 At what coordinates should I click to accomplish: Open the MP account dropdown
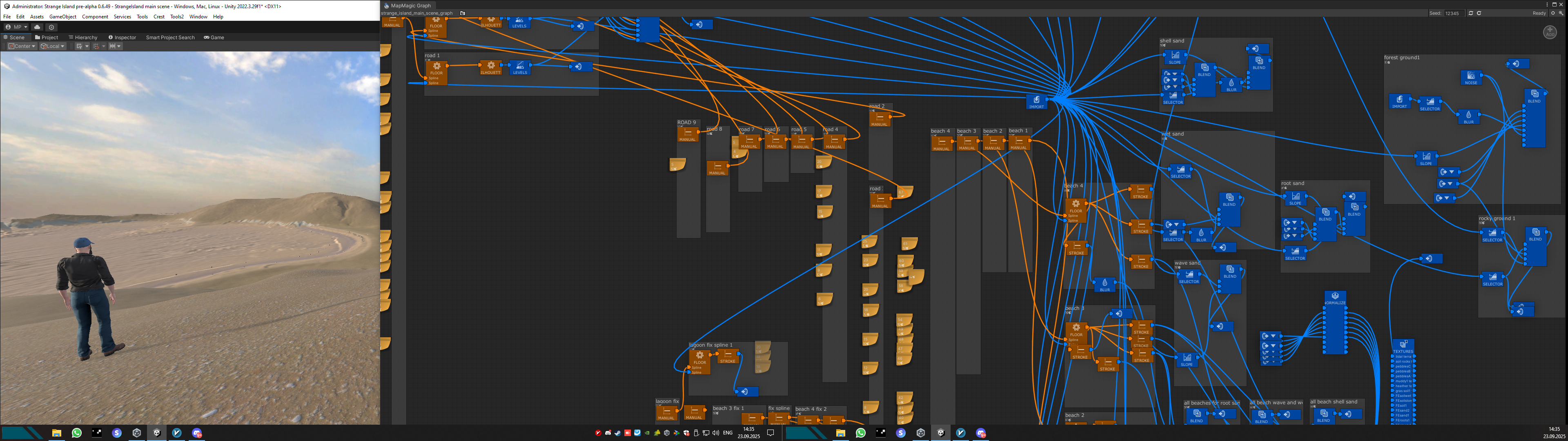[x=16, y=27]
